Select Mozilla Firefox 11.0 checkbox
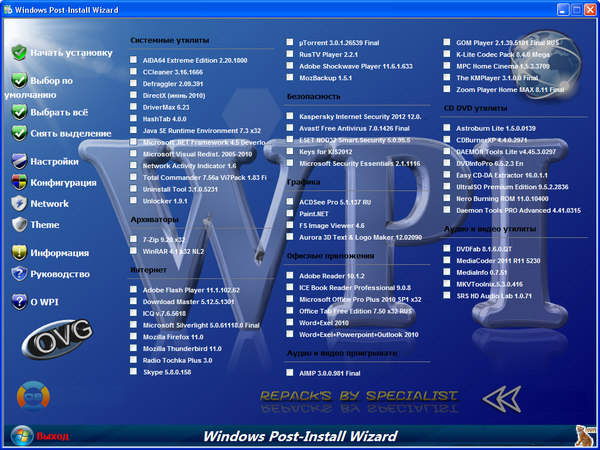The width and height of the screenshot is (600, 450). [133, 336]
